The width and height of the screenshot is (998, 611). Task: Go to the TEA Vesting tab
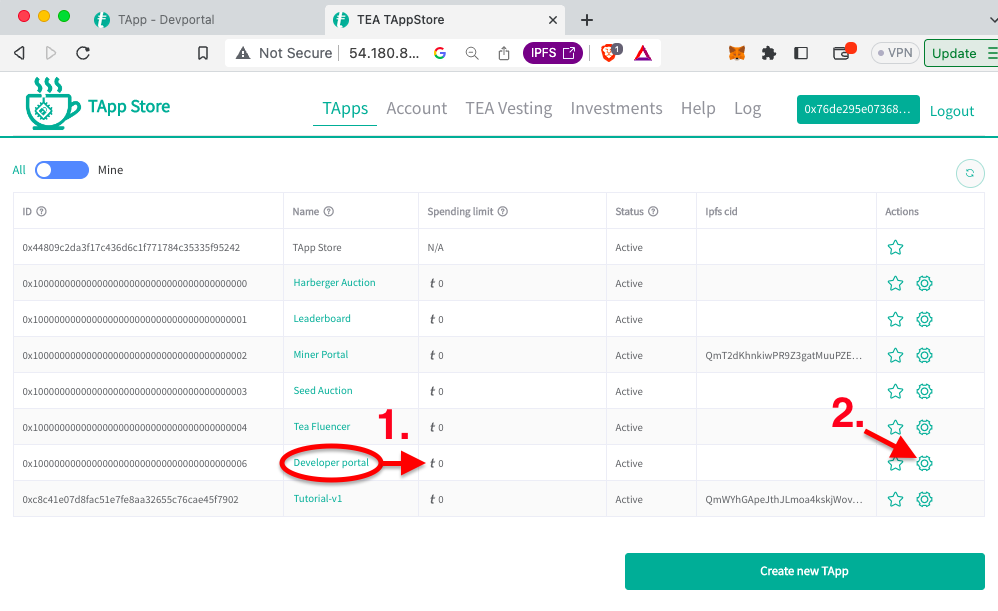point(508,108)
